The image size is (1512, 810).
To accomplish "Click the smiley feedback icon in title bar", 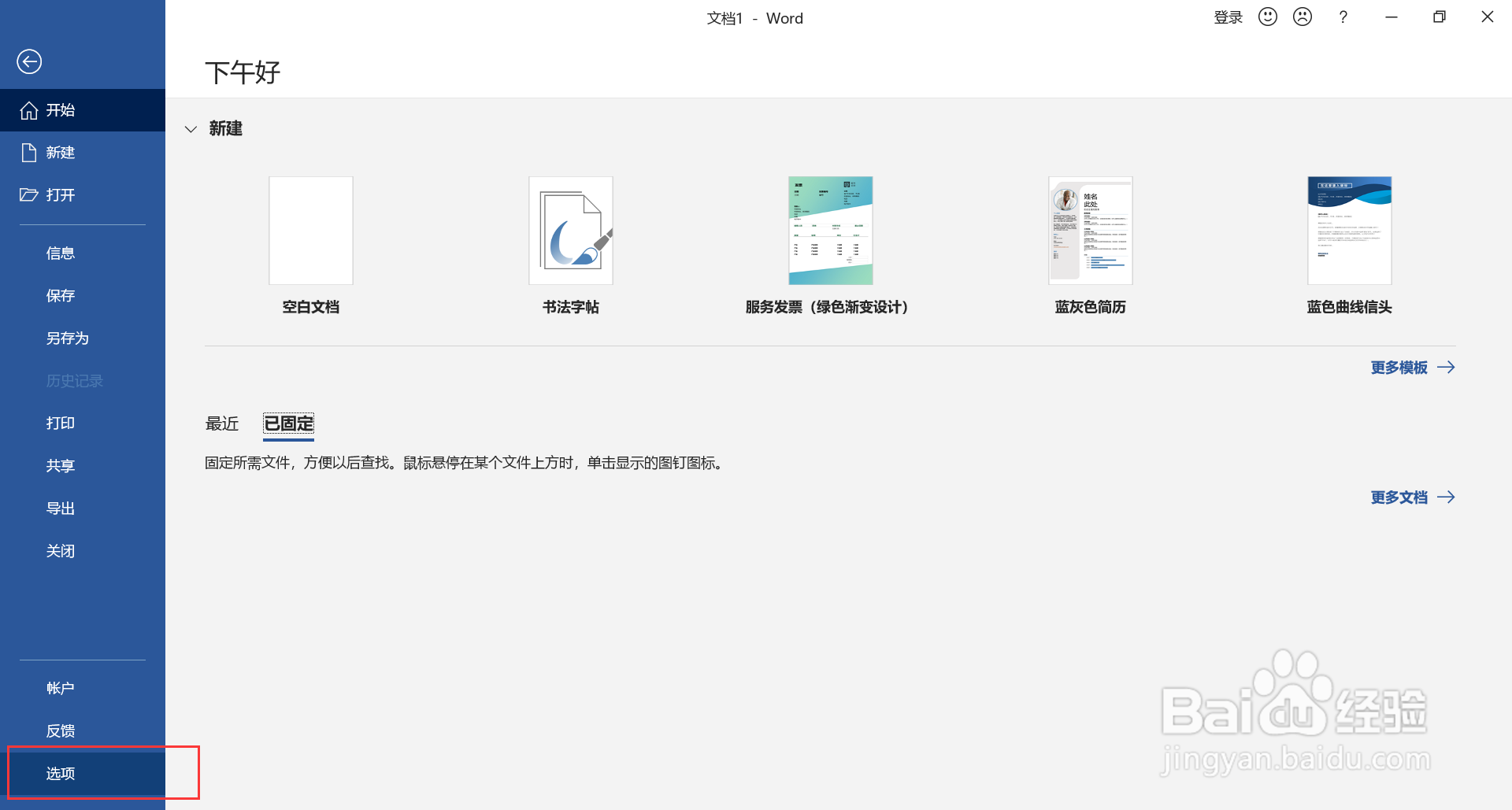I will (x=1267, y=17).
